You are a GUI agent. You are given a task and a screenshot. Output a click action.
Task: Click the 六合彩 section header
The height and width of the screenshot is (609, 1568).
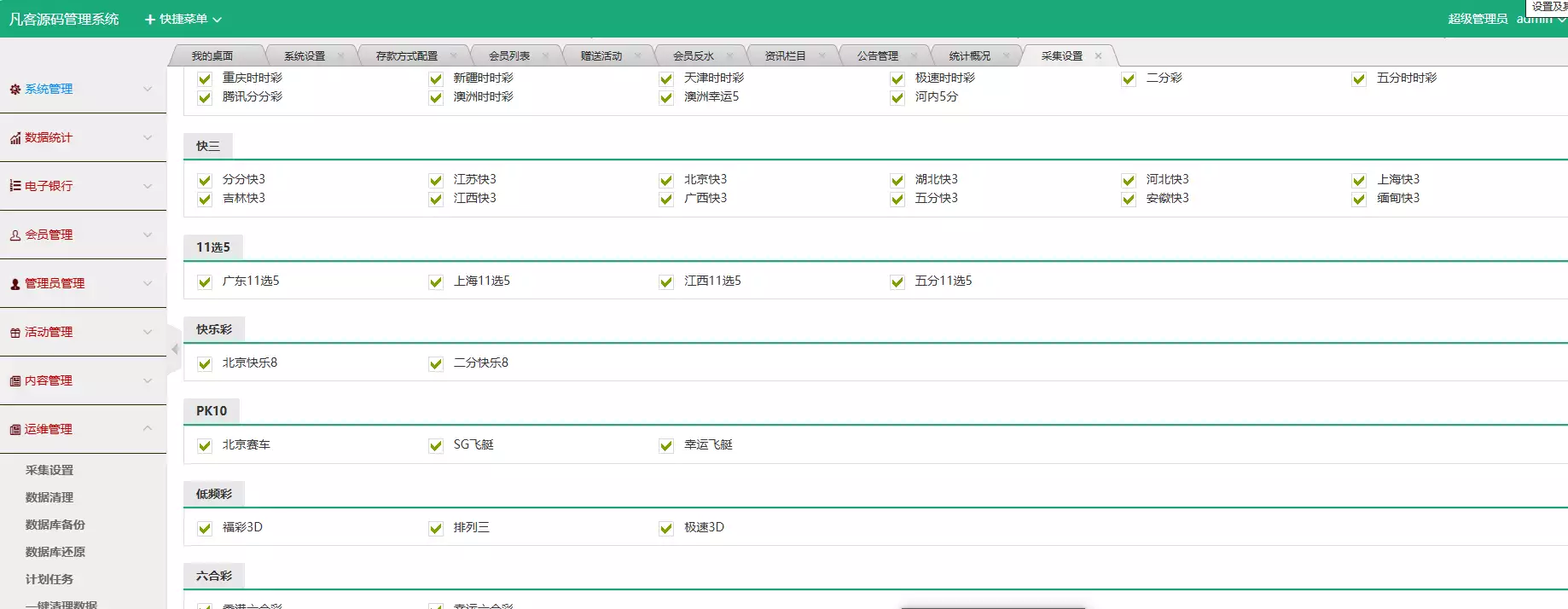point(214,576)
